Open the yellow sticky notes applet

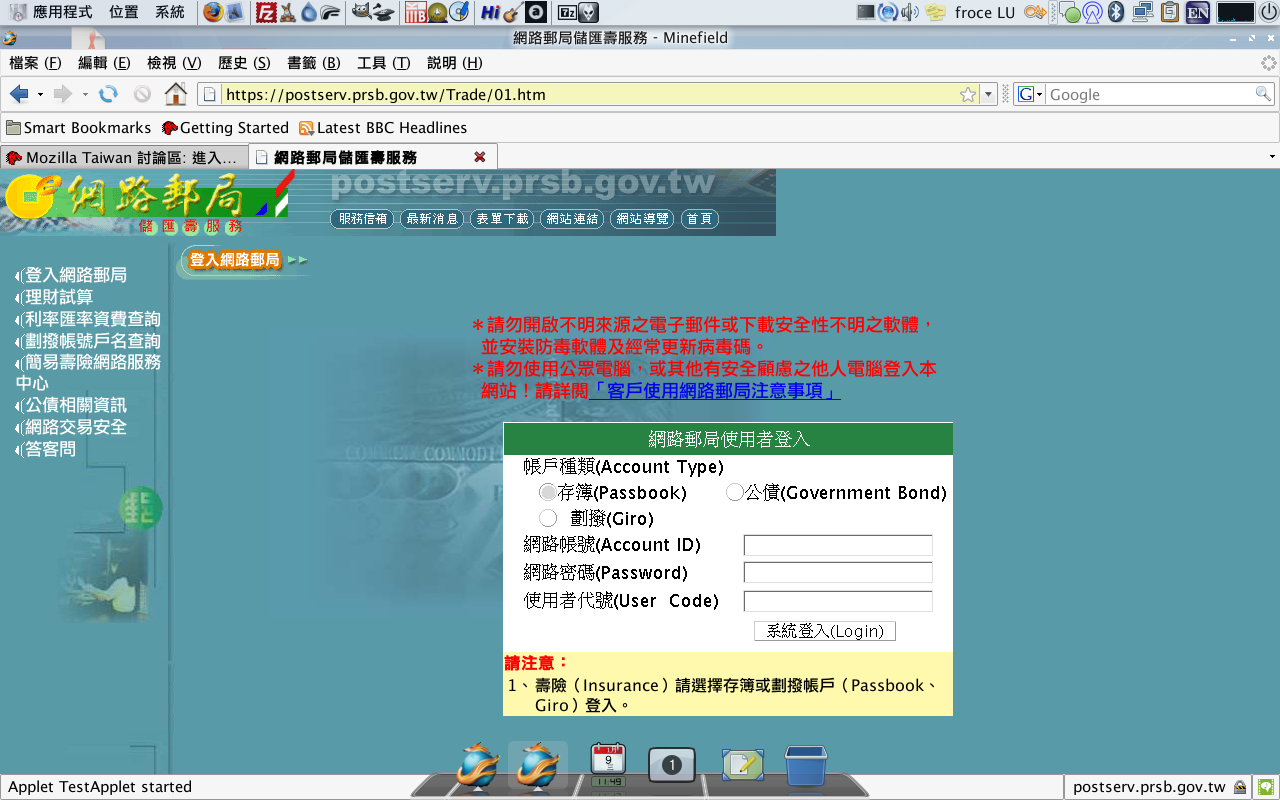936,12
